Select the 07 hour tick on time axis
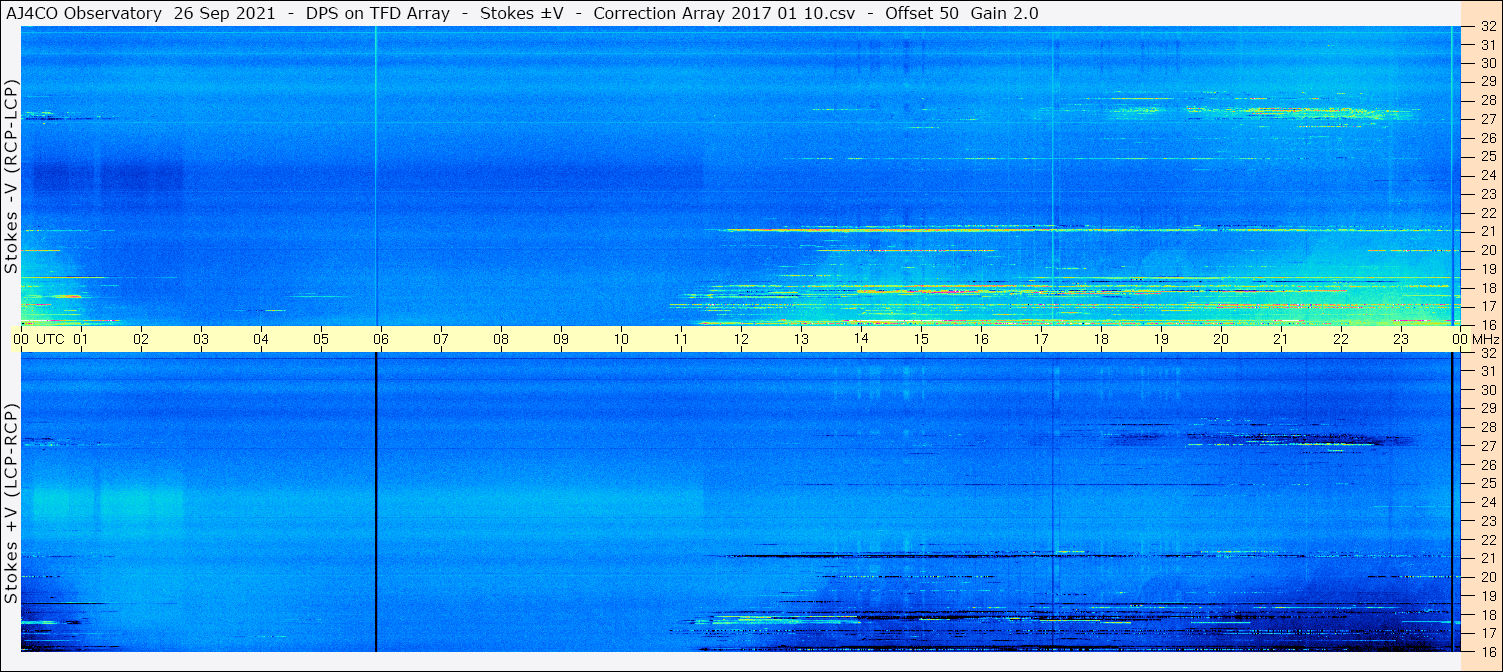 click(x=441, y=339)
